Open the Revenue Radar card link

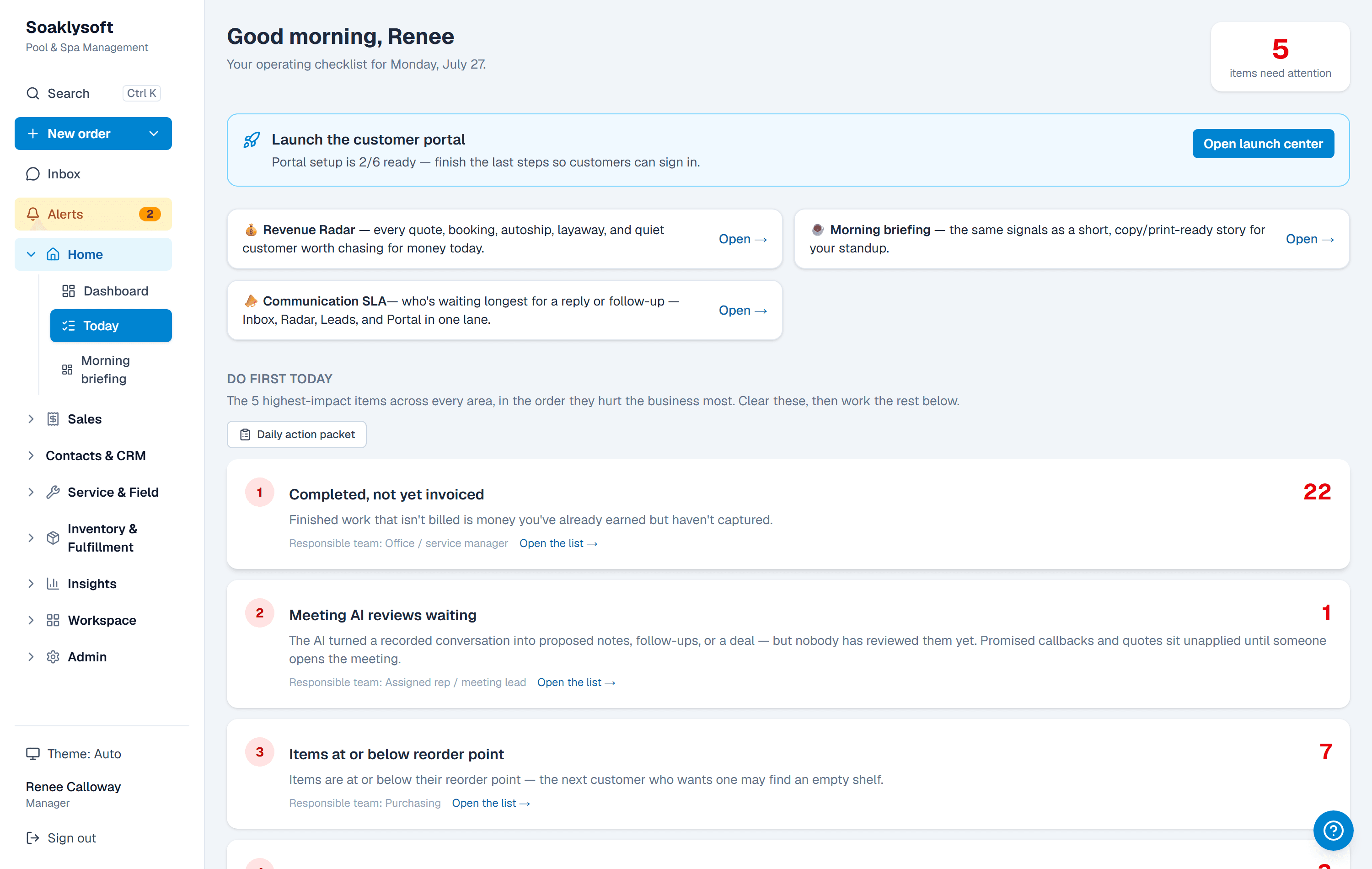742,239
